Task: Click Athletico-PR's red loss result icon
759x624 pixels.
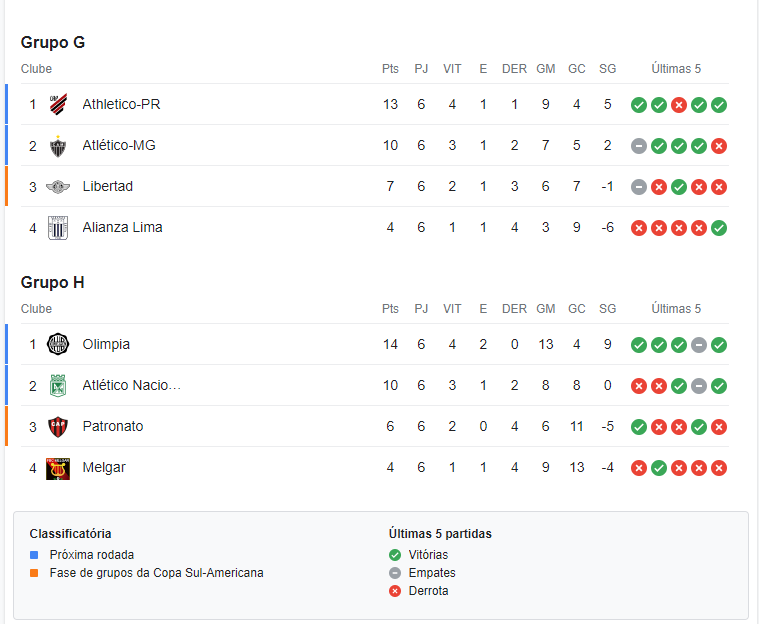Action: (679, 105)
